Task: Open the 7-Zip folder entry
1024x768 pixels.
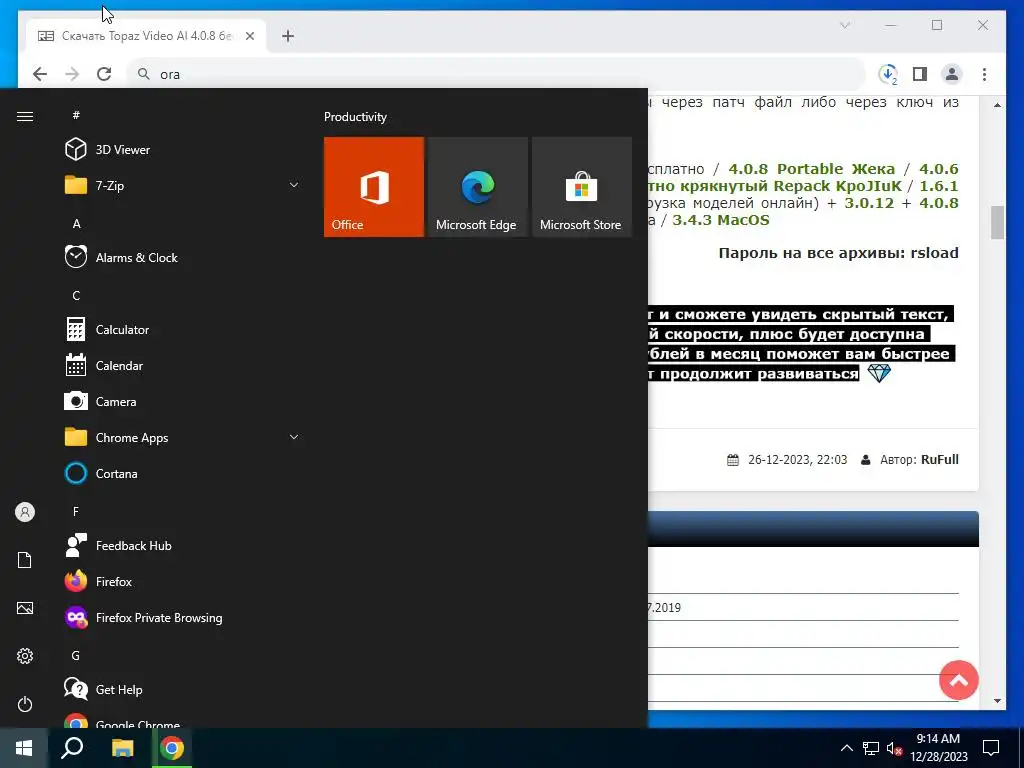Action: click(x=182, y=185)
